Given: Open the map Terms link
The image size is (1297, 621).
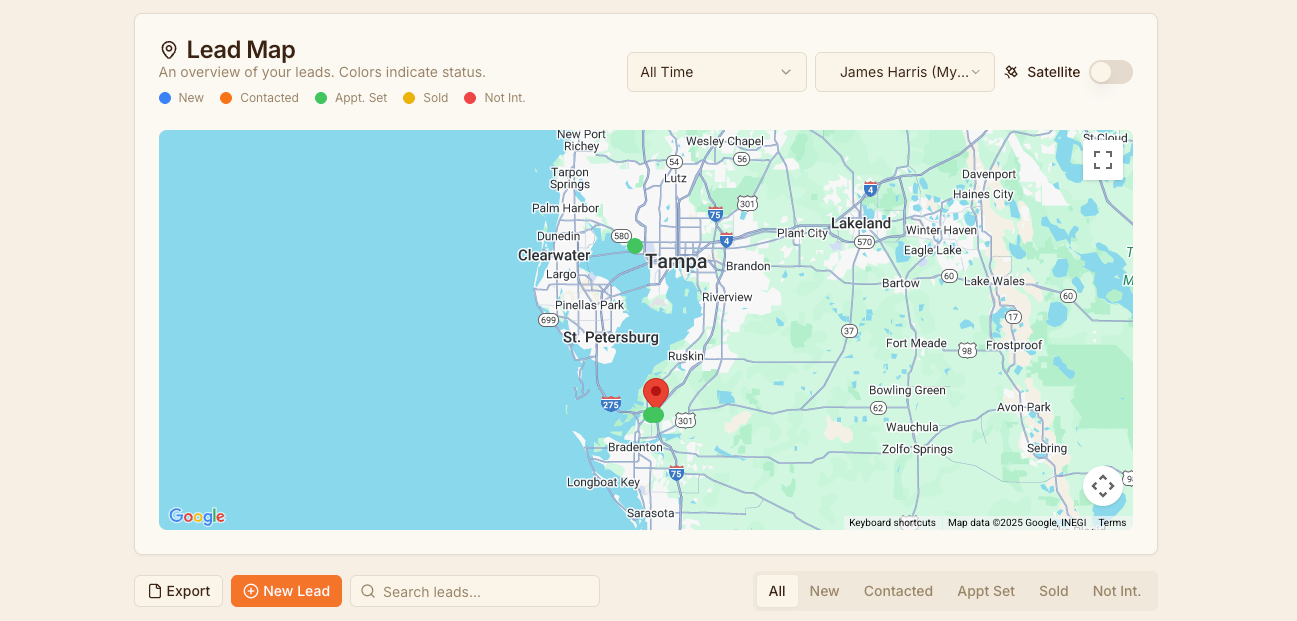Looking at the screenshot, I should coord(1111,523).
